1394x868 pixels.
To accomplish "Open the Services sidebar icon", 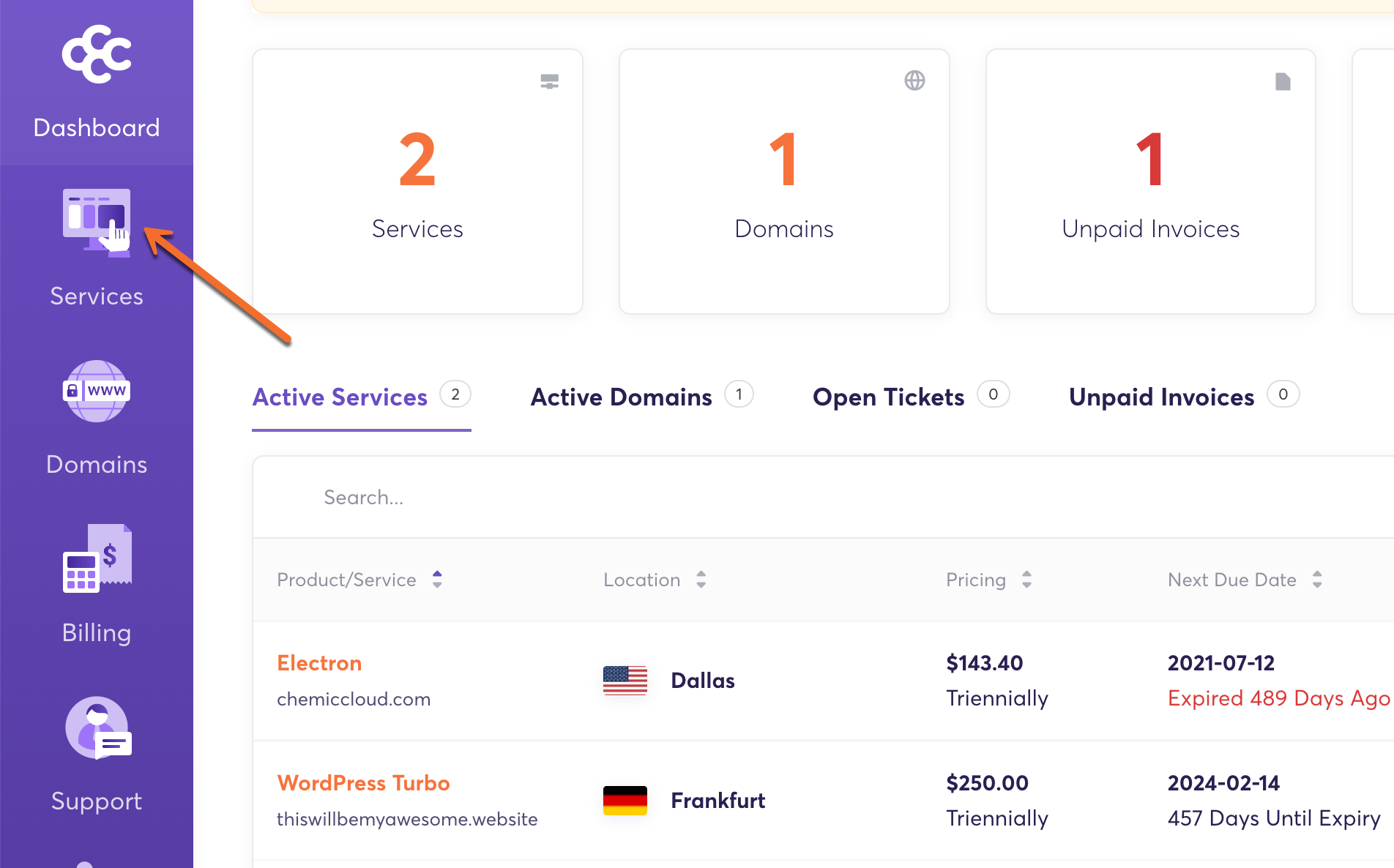I will [97, 222].
